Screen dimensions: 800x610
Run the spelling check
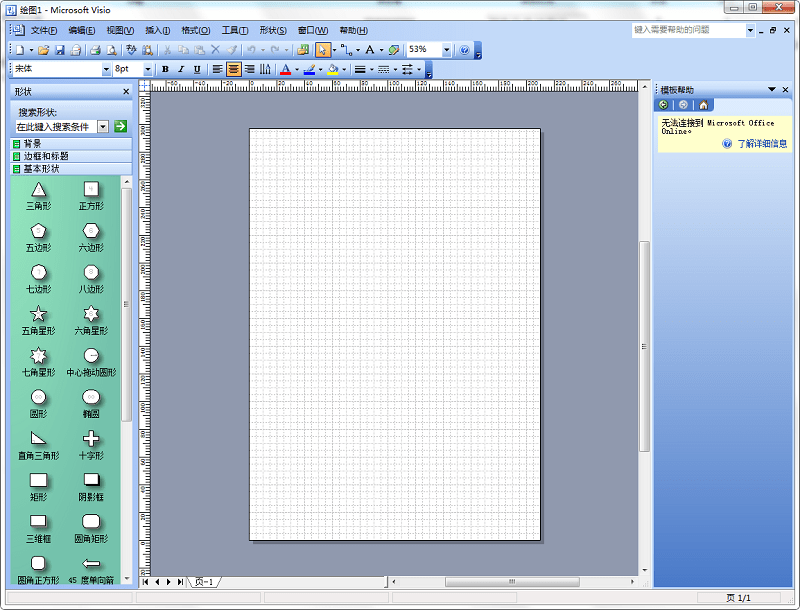point(129,49)
